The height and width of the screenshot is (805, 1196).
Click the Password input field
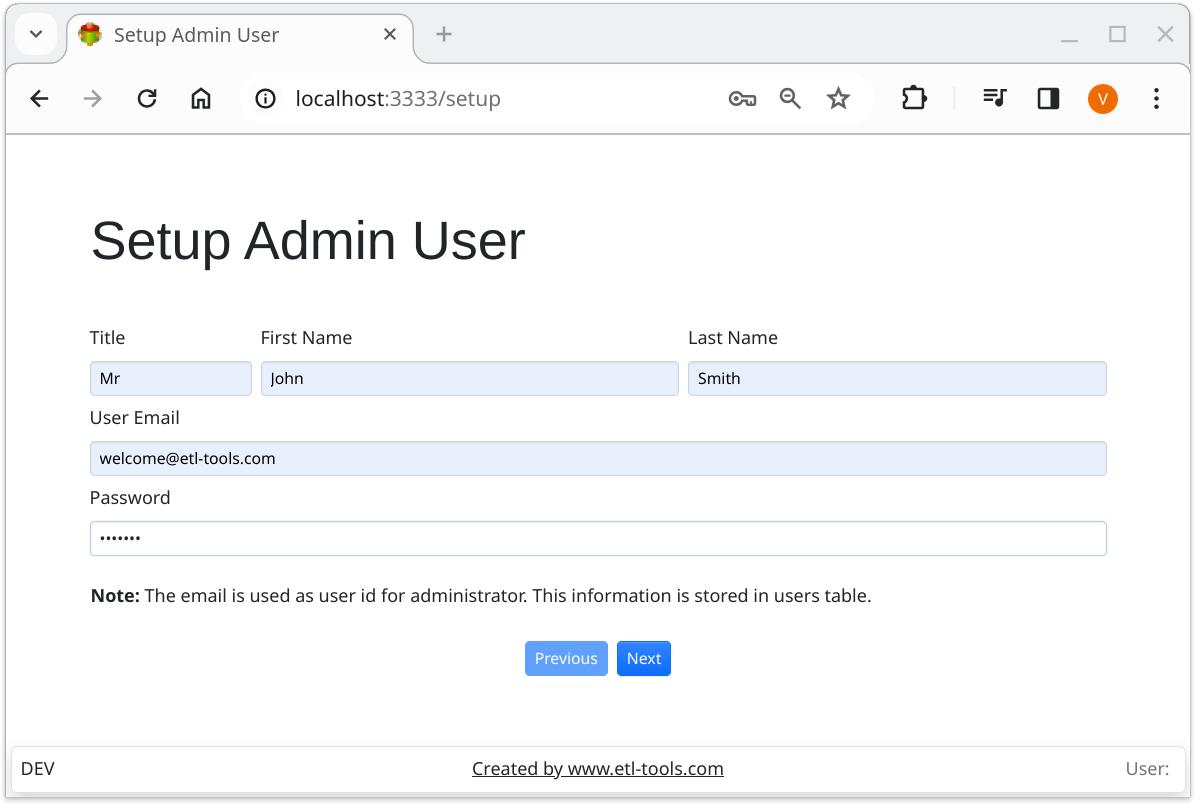[598, 539]
